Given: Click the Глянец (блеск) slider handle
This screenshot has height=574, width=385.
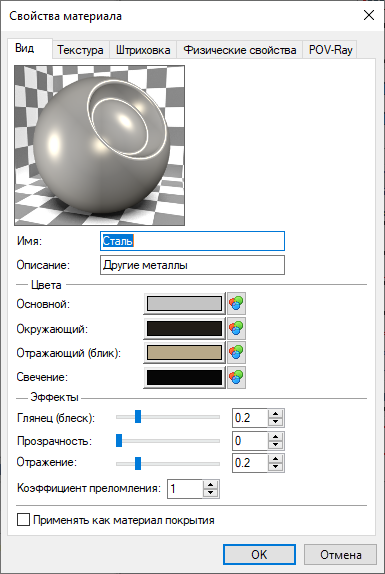Looking at the screenshot, I should [138, 417].
